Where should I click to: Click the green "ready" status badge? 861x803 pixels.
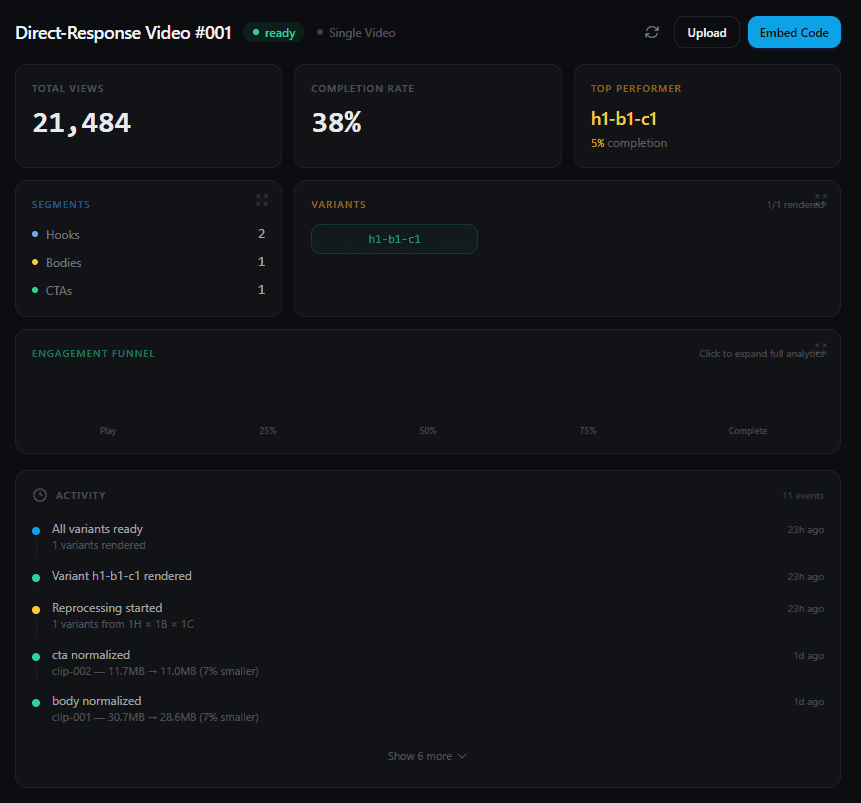point(273,32)
